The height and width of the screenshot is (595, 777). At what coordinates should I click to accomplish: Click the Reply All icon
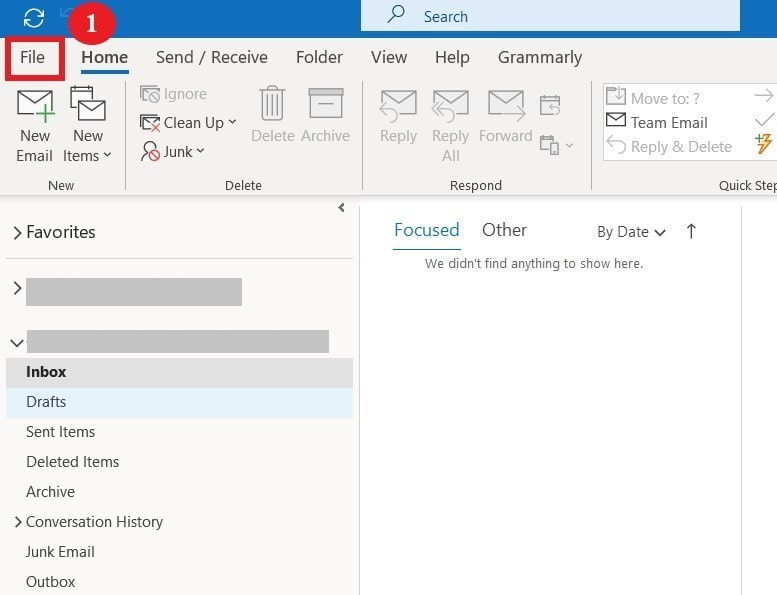pyautogui.click(x=450, y=106)
